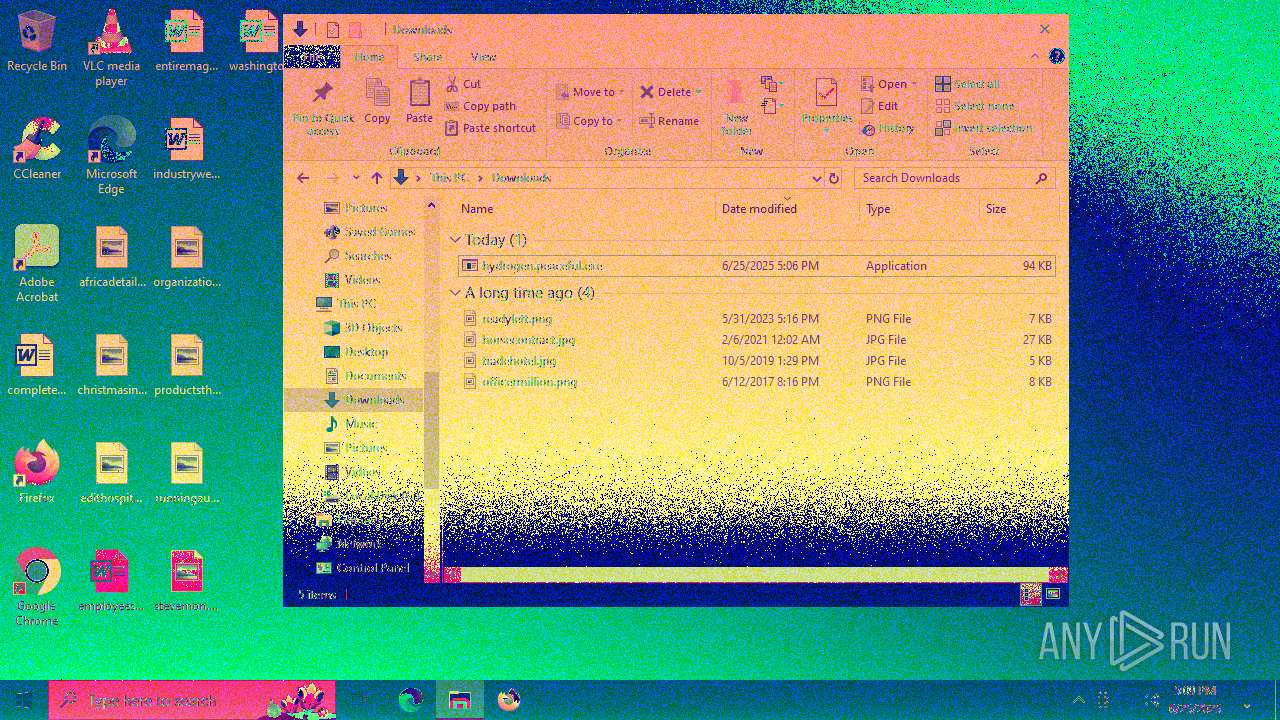Minimize the ribbon with chevron
Screen dimensions: 1280x720
[1036, 57]
